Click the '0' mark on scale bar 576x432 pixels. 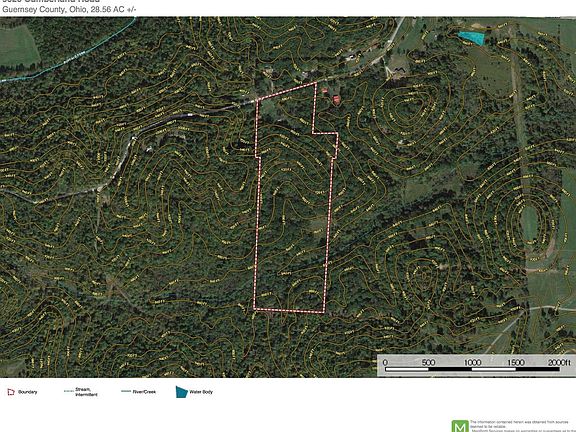click(385, 363)
